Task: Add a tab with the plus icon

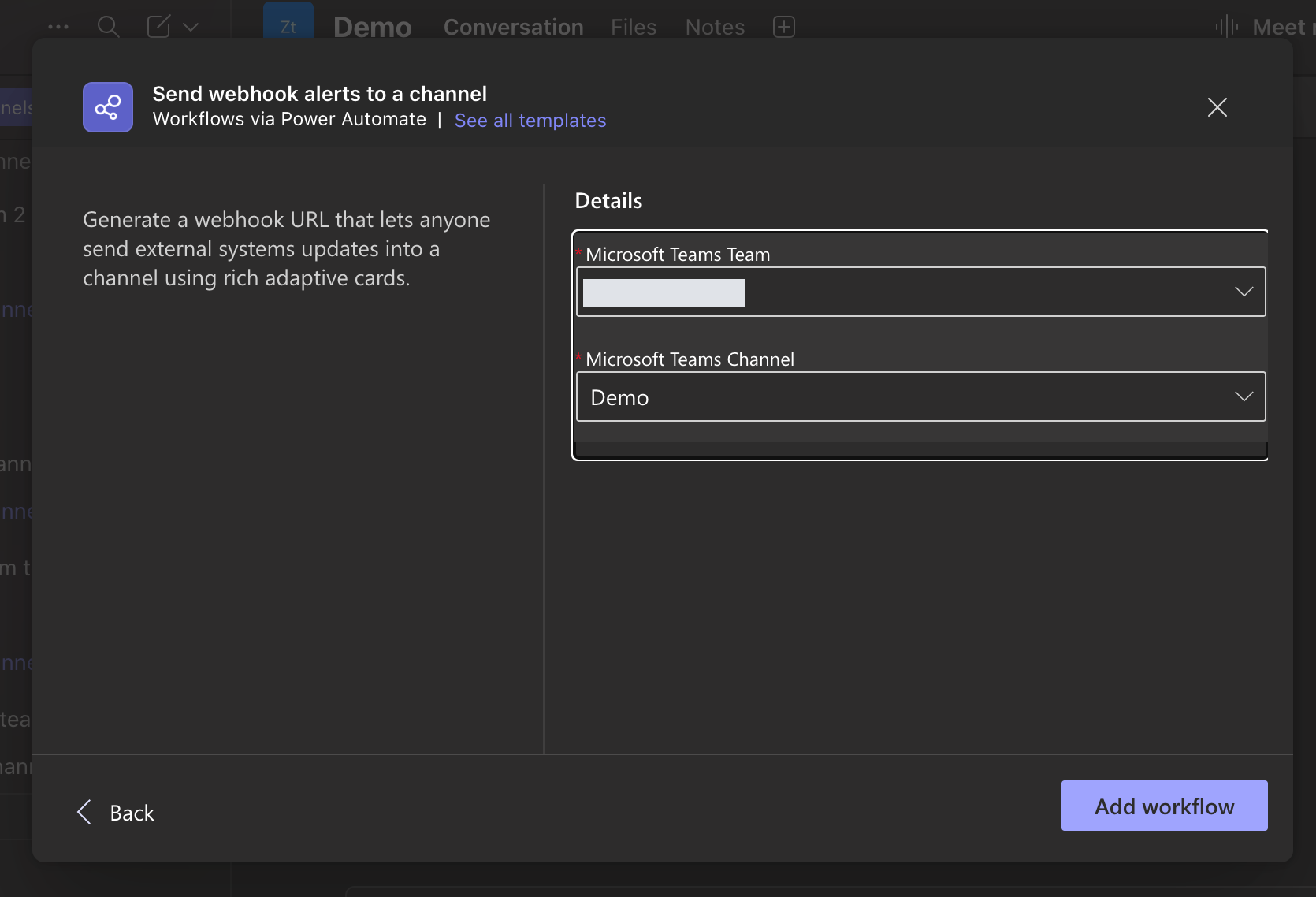Action: click(784, 27)
